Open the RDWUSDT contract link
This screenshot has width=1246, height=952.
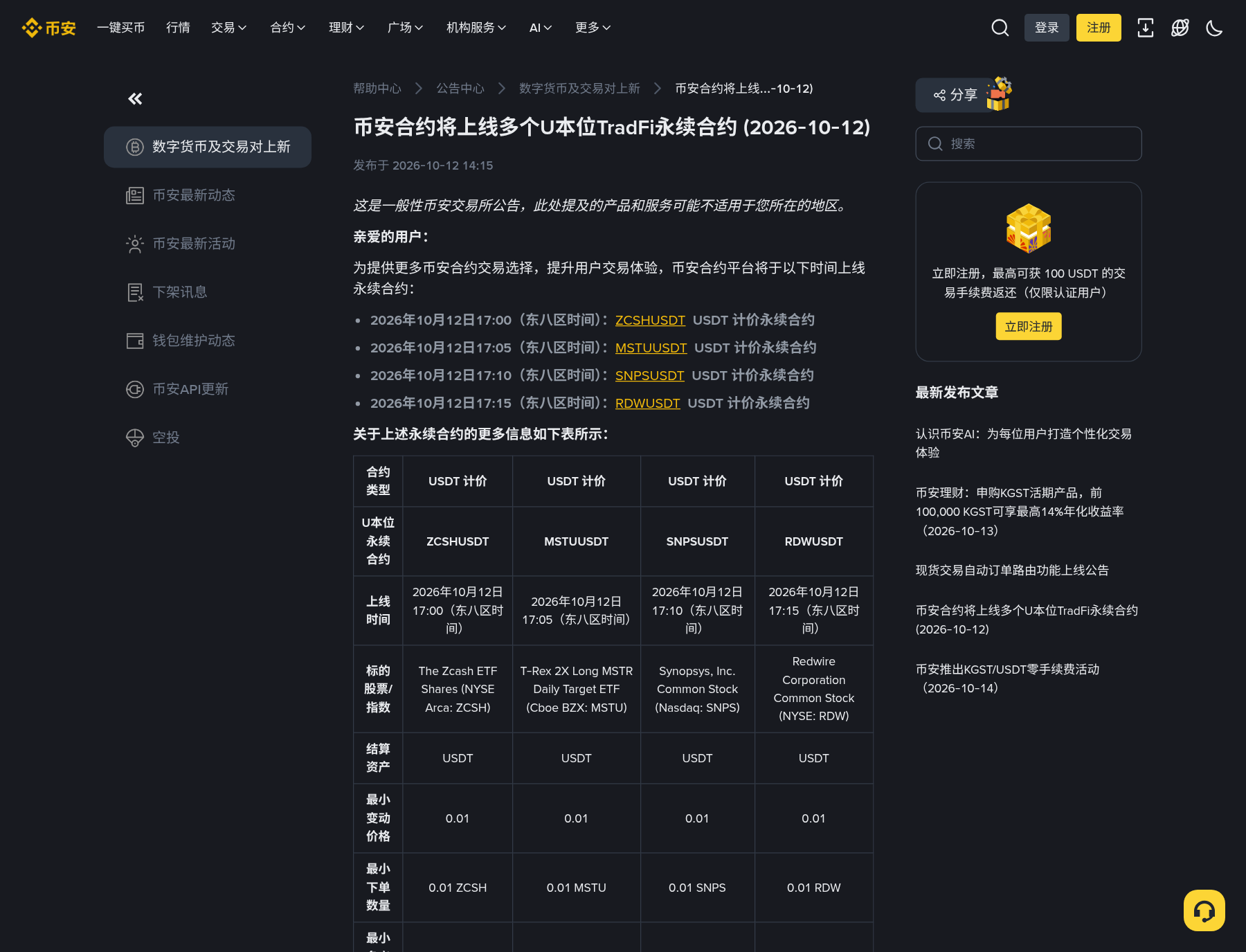(647, 403)
